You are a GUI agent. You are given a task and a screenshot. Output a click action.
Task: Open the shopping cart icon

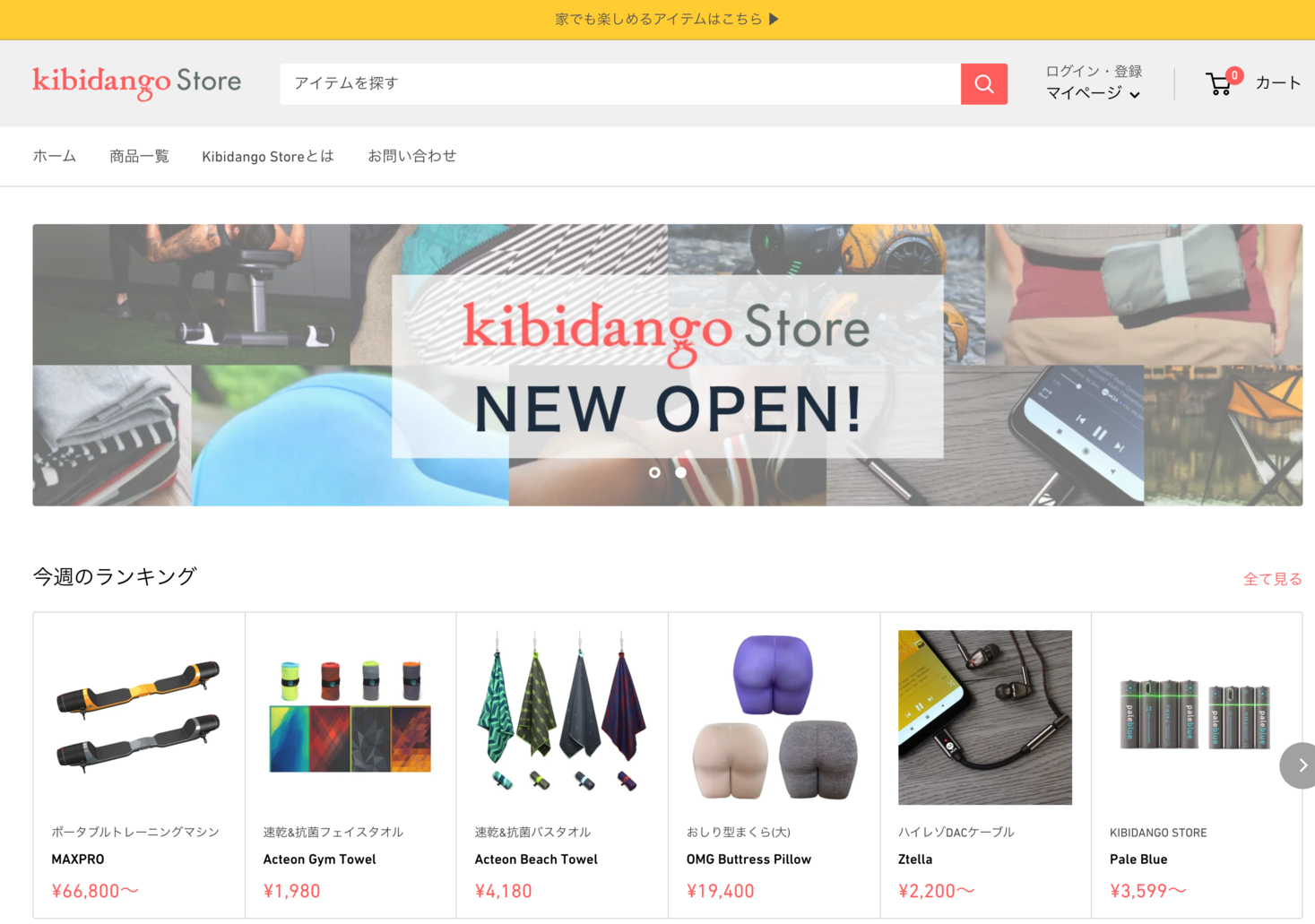pyautogui.click(x=1219, y=83)
